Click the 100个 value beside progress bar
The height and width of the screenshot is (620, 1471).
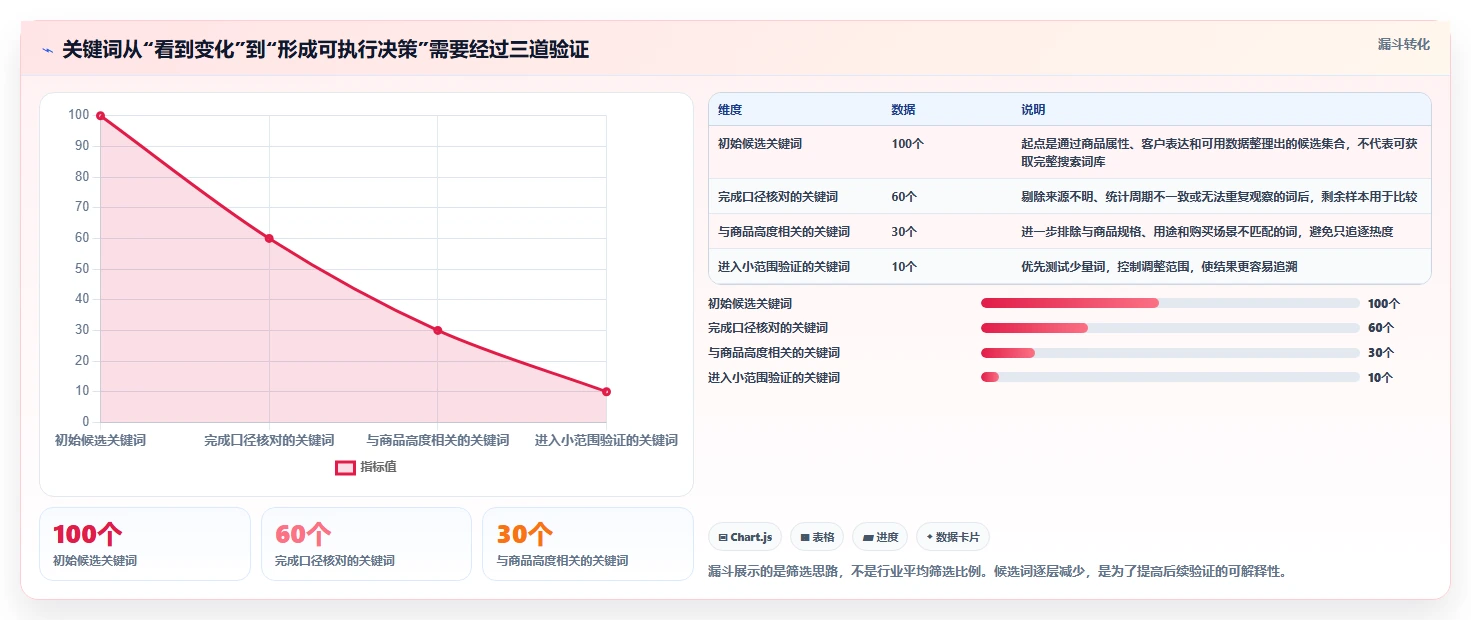point(1384,303)
